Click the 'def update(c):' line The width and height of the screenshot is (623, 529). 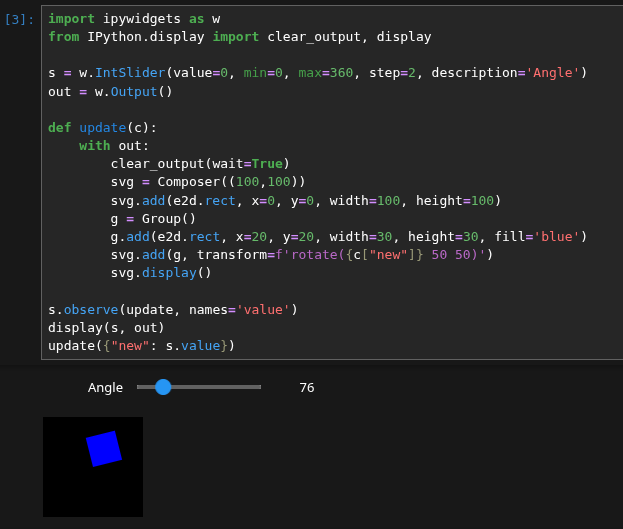click(x=103, y=128)
